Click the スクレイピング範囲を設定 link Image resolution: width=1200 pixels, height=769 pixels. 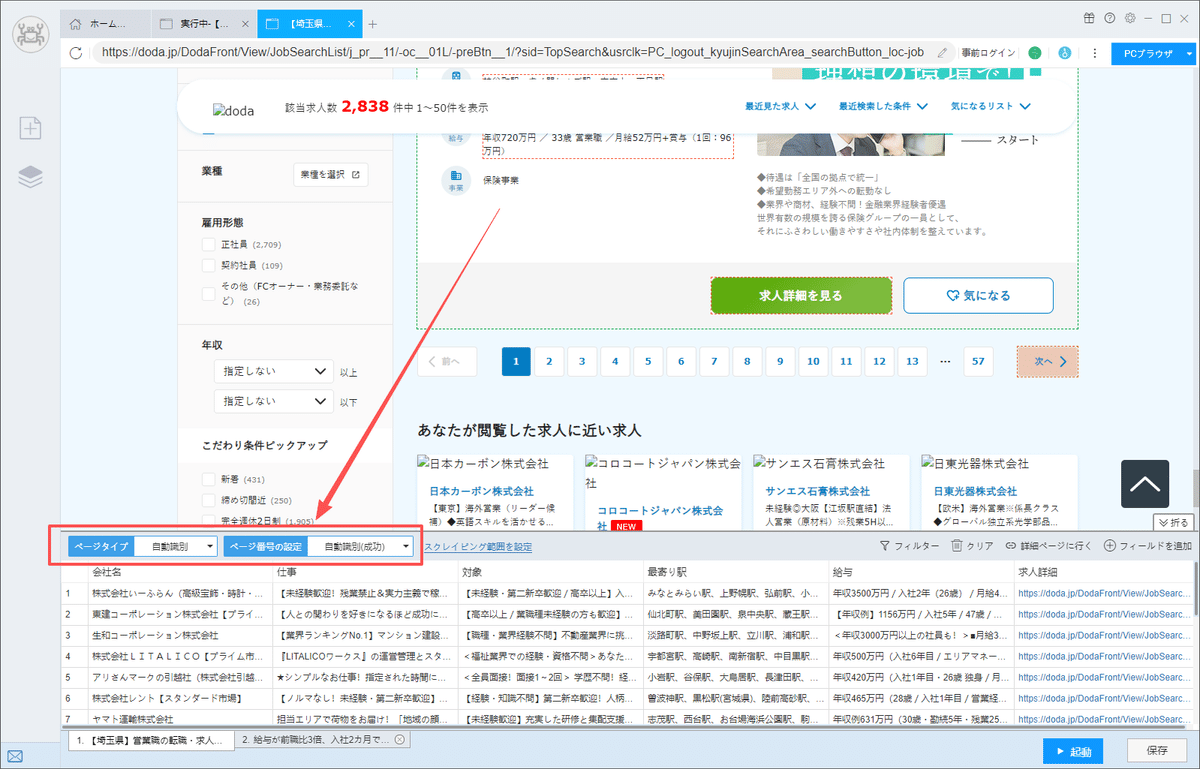tap(478, 547)
